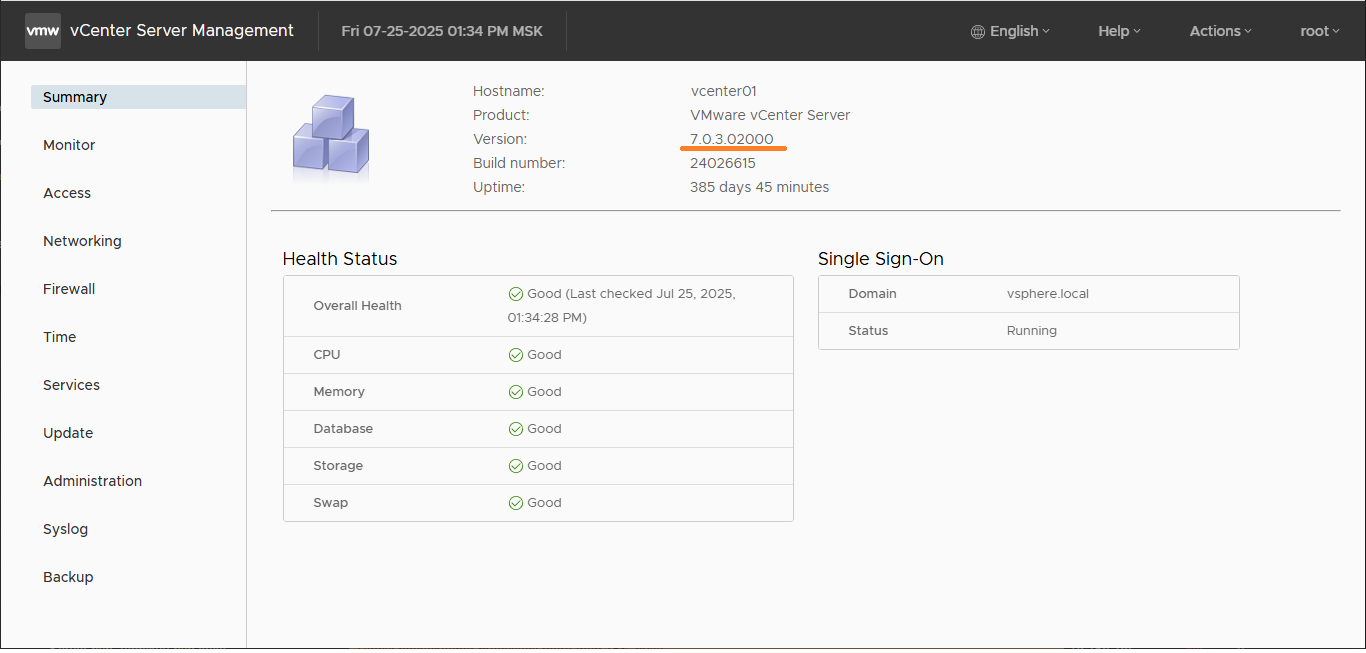Click the Overall Health green check icon
1366x653 pixels.
click(x=516, y=294)
